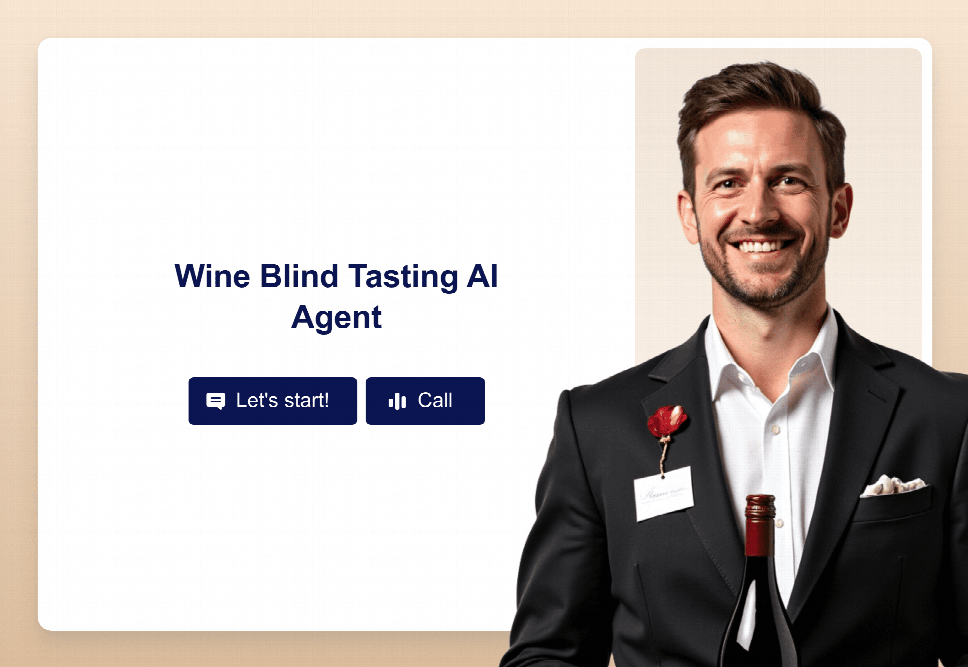Click the word Agent in the title

coord(336,318)
